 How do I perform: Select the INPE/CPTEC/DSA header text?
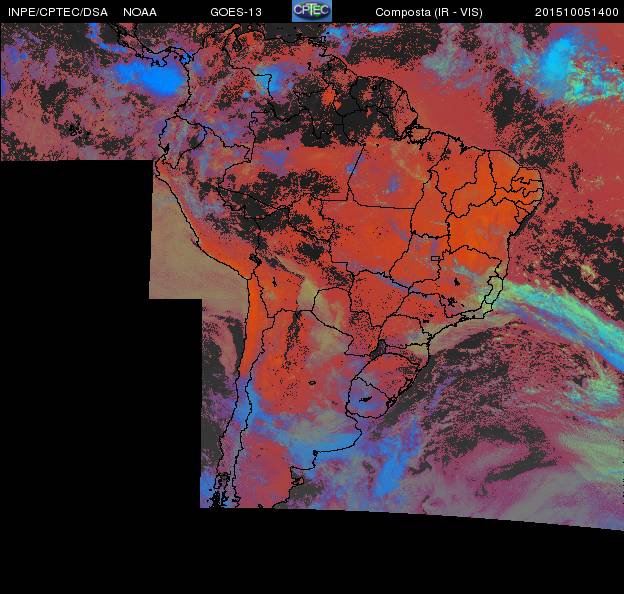58,12
